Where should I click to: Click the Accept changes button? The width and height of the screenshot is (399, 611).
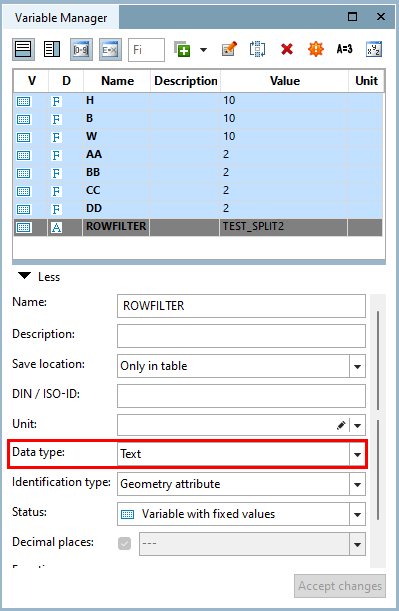pyautogui.click(x=340, y=586)
